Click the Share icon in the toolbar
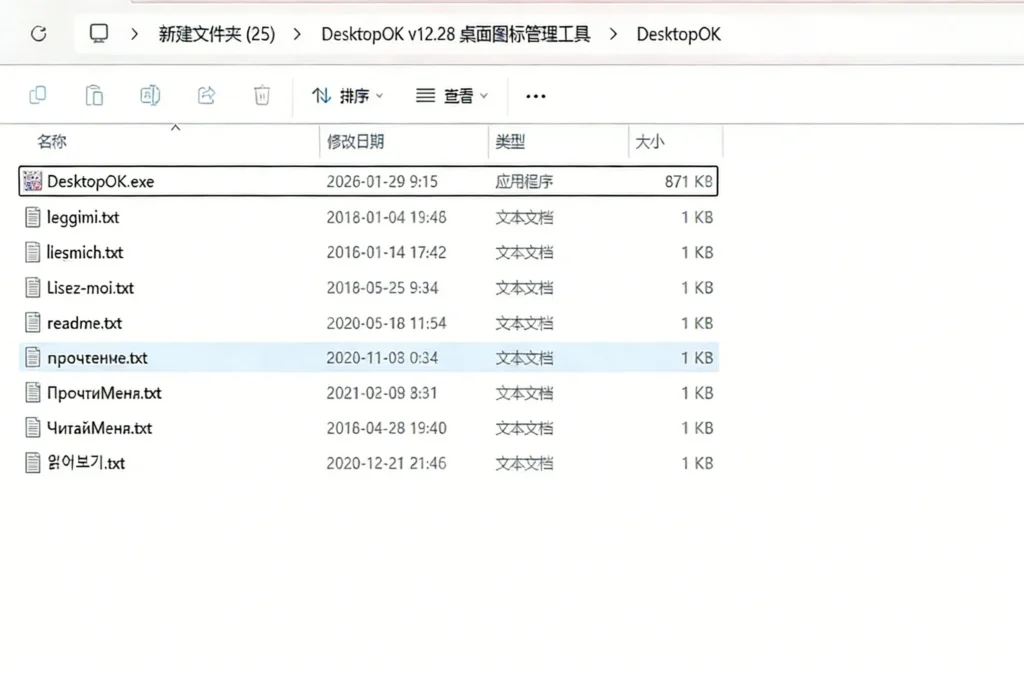 tap(205, 95)
